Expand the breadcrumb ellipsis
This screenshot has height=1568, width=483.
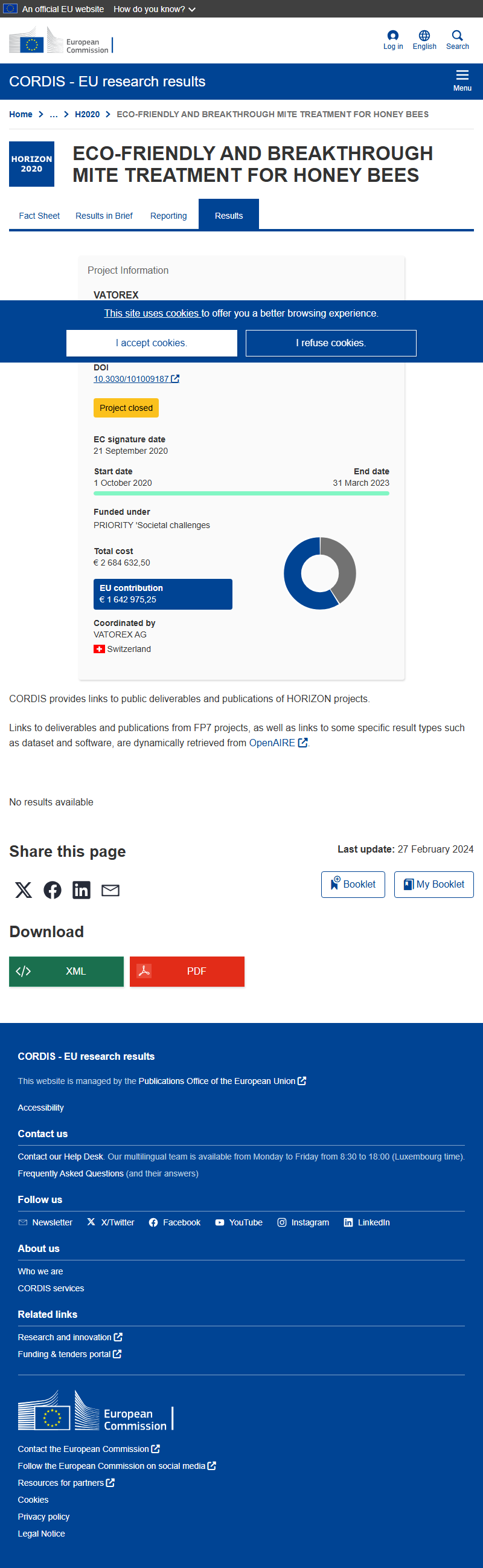click(x=54, y=114)
